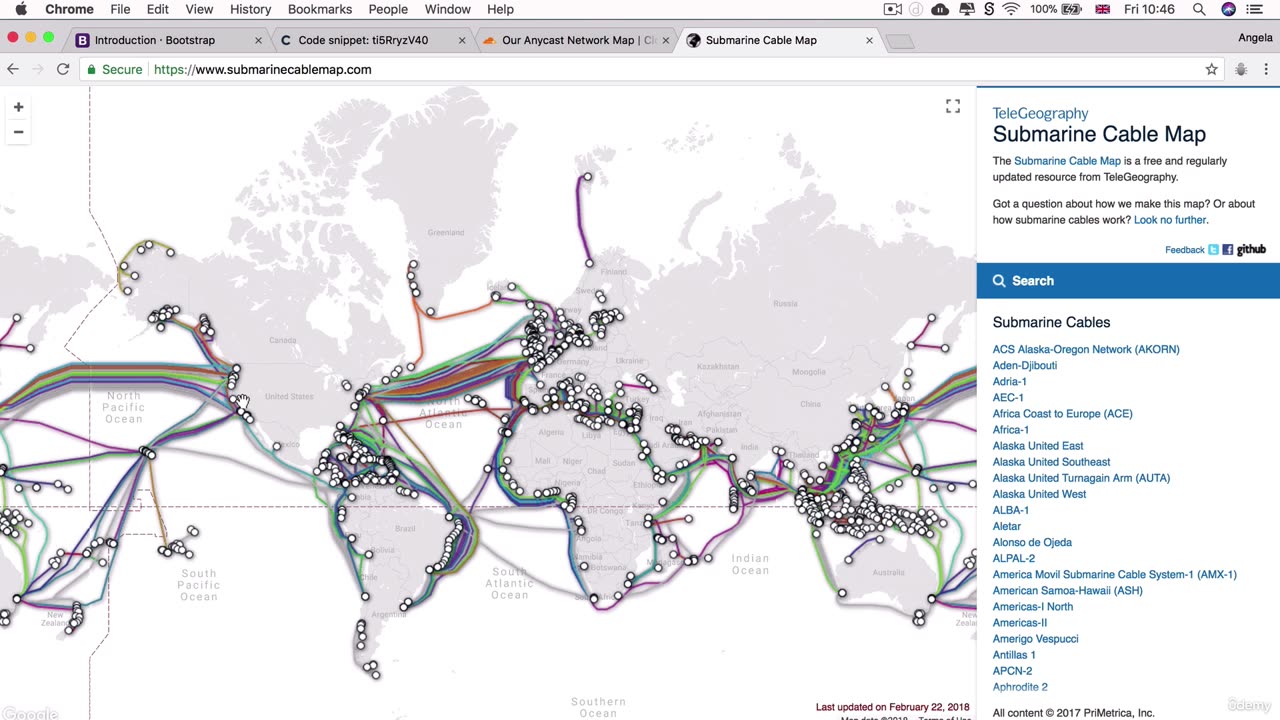Open the github link in sidebar
This screenshot has width=1280, height=720.
1251,250
